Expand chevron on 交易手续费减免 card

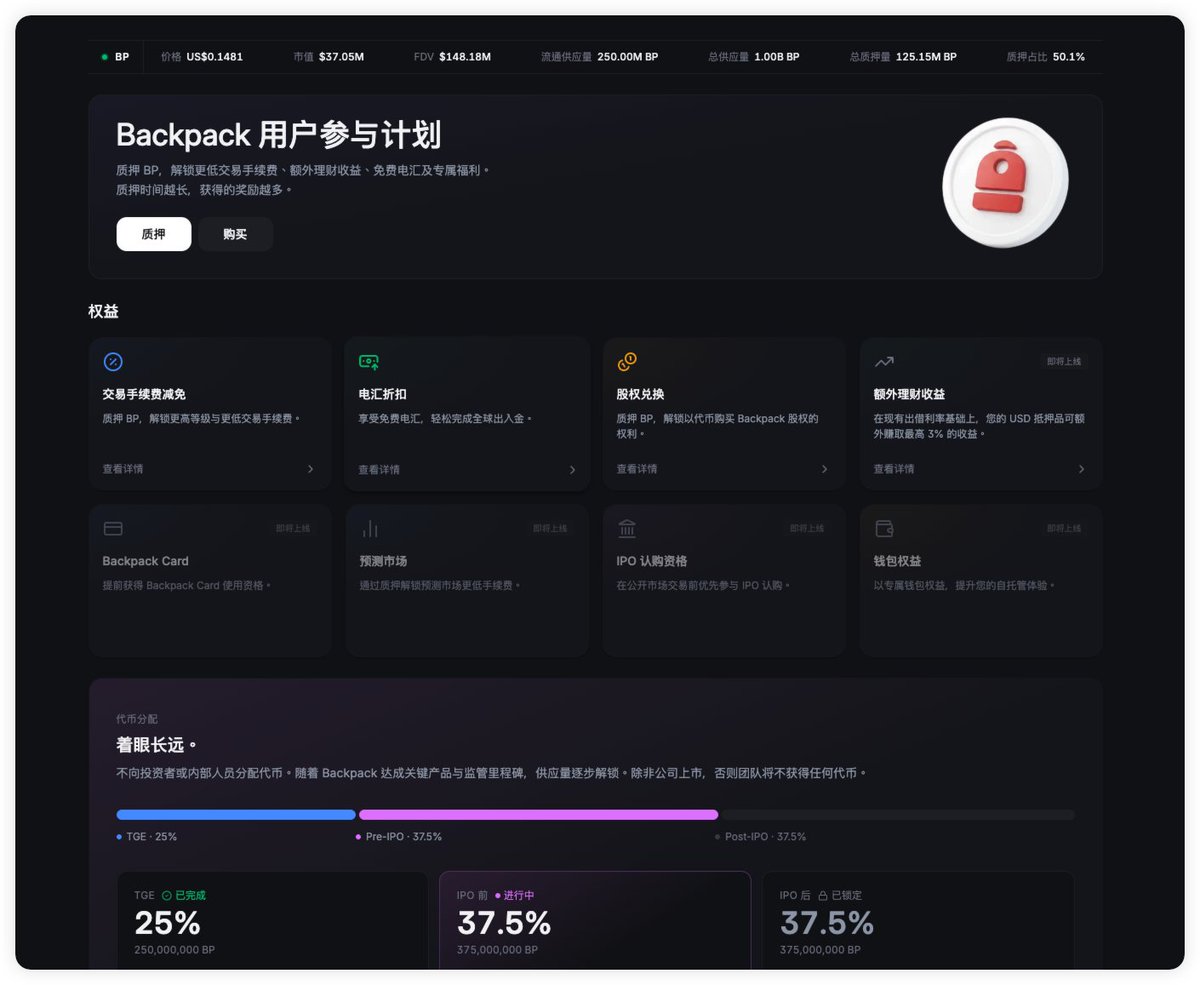click(x=310, y=469)
